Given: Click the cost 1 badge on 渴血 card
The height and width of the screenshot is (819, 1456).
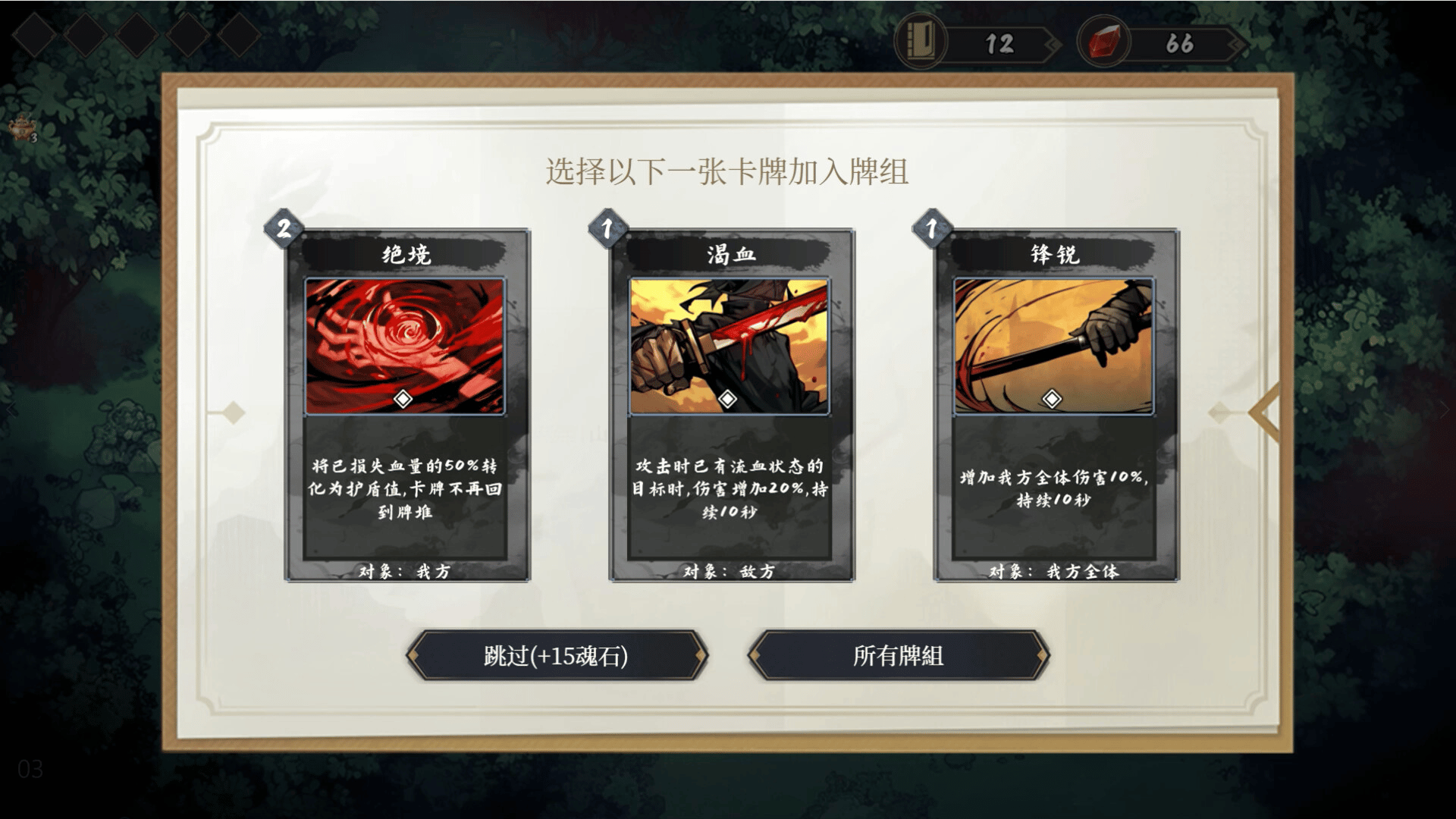Looking at the screenshot, I should (x=607, y=228).
